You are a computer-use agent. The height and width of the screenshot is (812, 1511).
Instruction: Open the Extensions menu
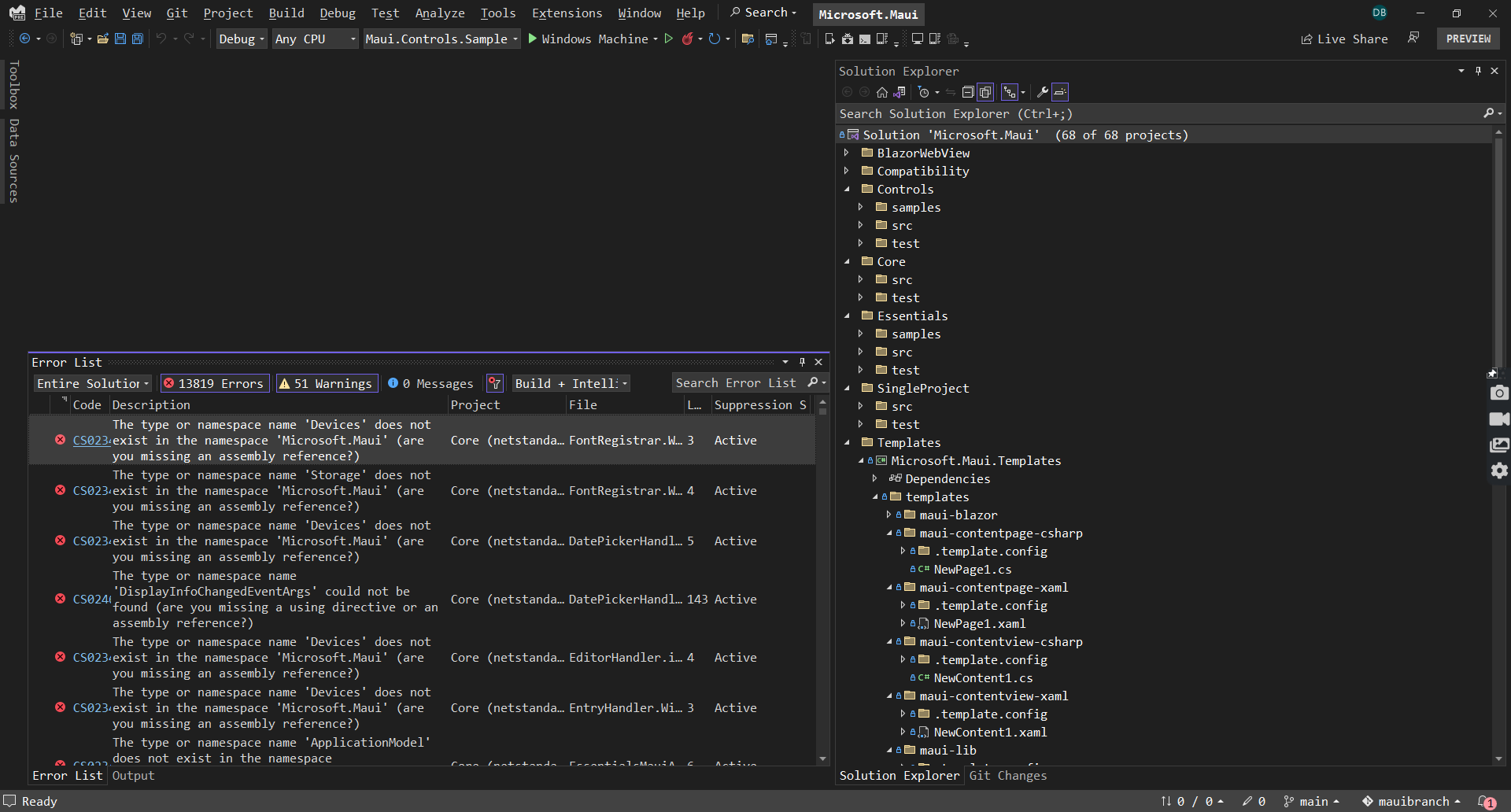[x=567, y=13]
